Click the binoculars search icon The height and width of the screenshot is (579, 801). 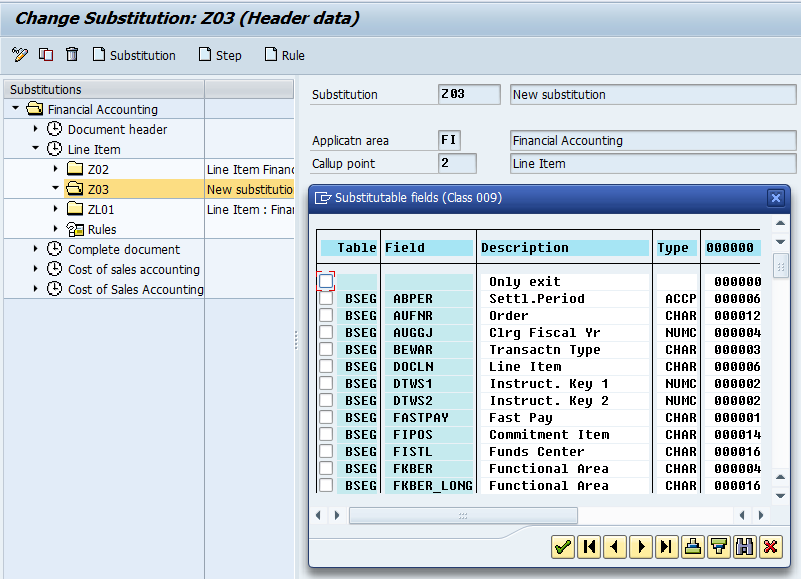[744, 547]
